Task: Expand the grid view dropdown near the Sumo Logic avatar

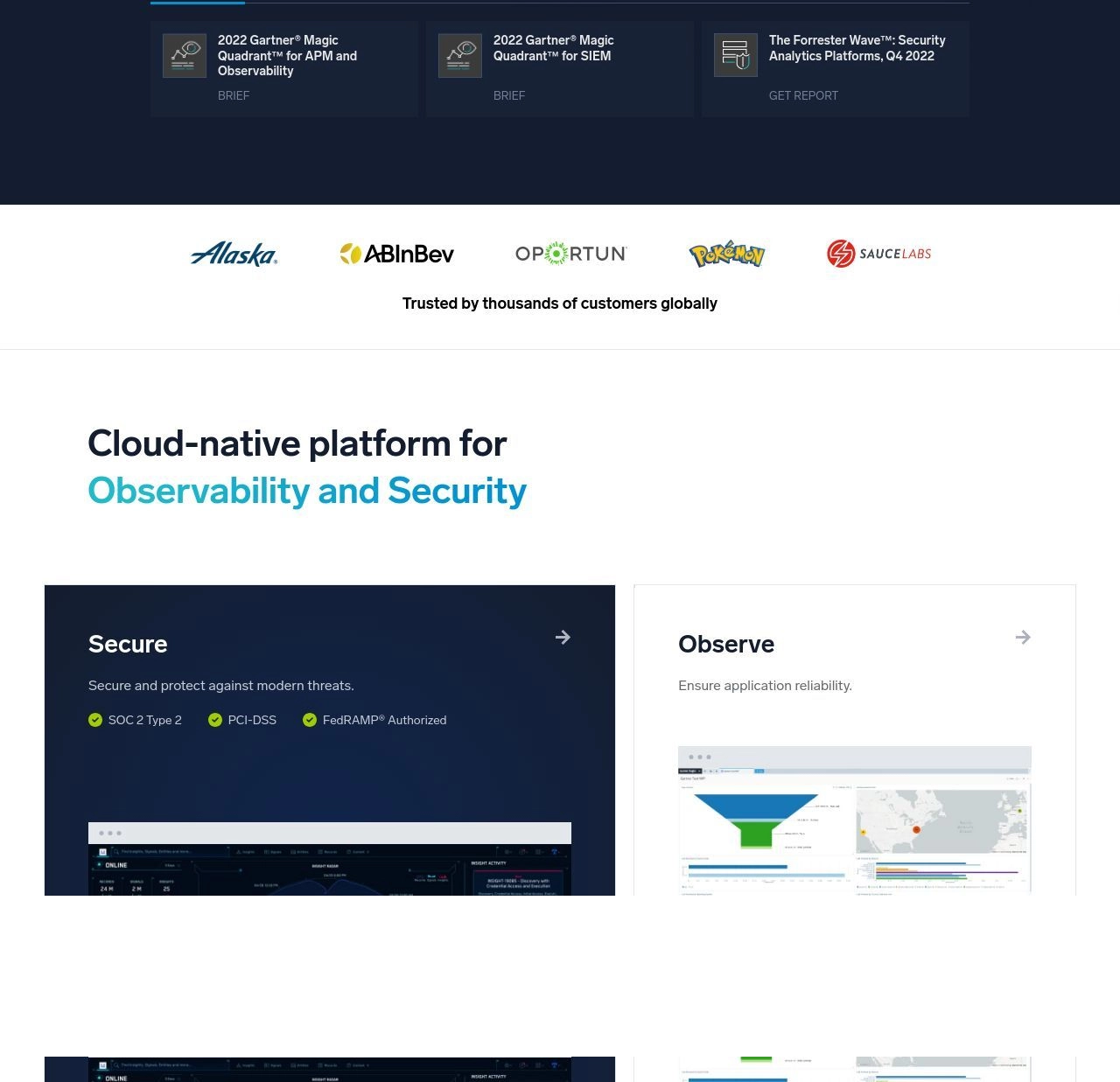Action: 537,852
